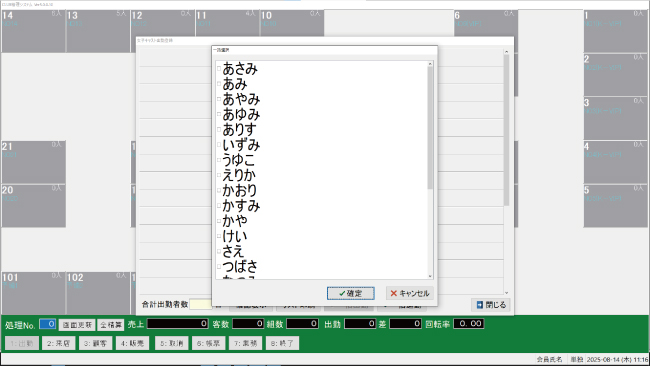Check the つばさ checkbox

218,267
